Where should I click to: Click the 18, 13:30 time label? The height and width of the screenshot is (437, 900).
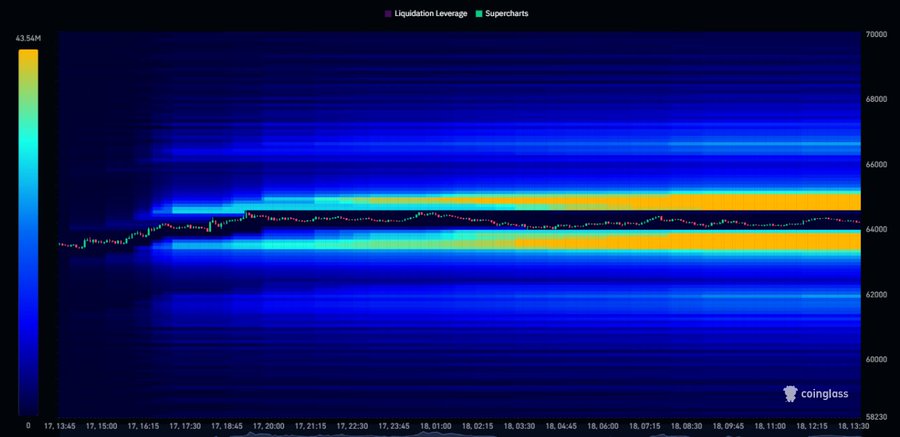[x=852, y=426]
